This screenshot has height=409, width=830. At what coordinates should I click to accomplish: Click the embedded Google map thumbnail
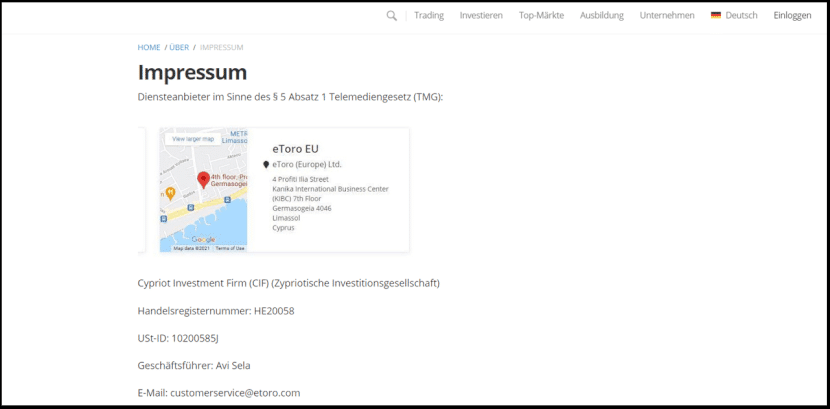click(203, 189)
